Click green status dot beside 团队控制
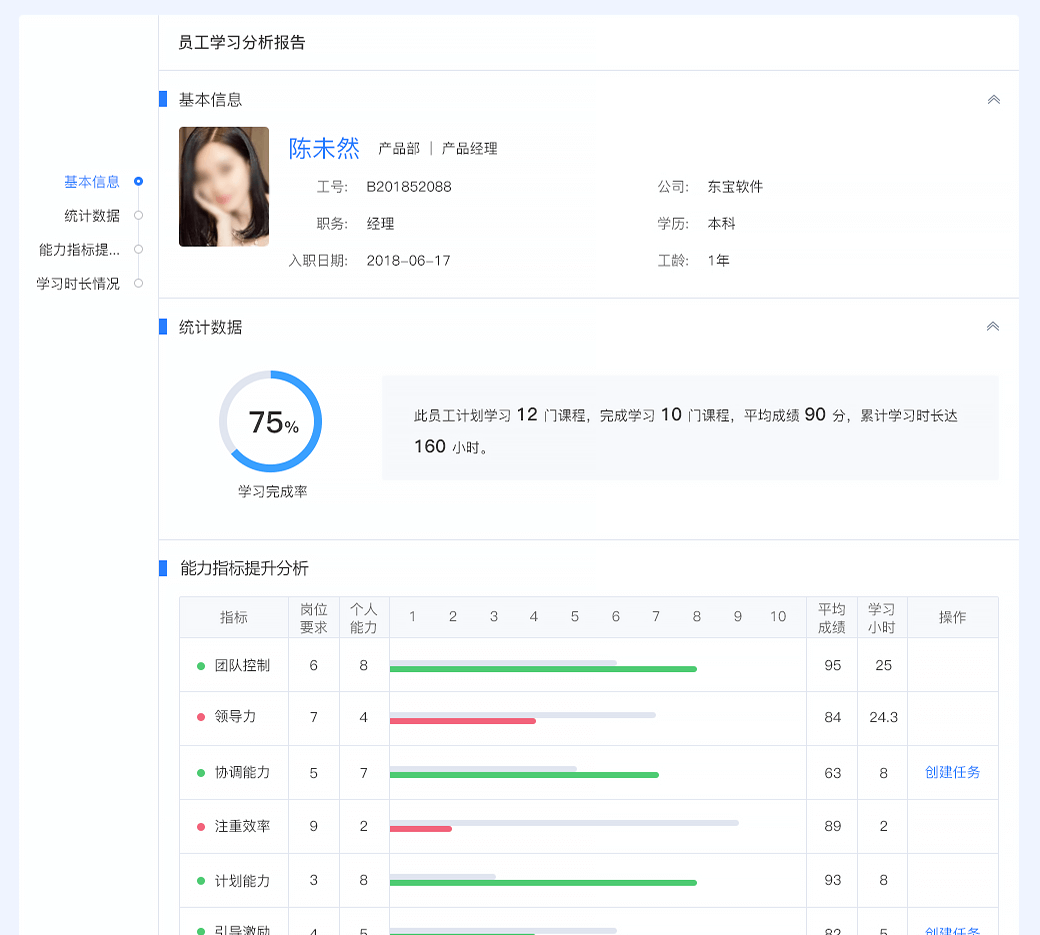The image size is (1040, 935). (201, 666)
